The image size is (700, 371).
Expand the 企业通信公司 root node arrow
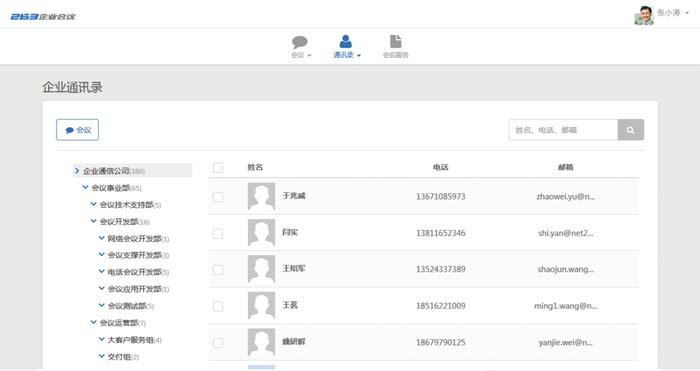tap(77, 171)
